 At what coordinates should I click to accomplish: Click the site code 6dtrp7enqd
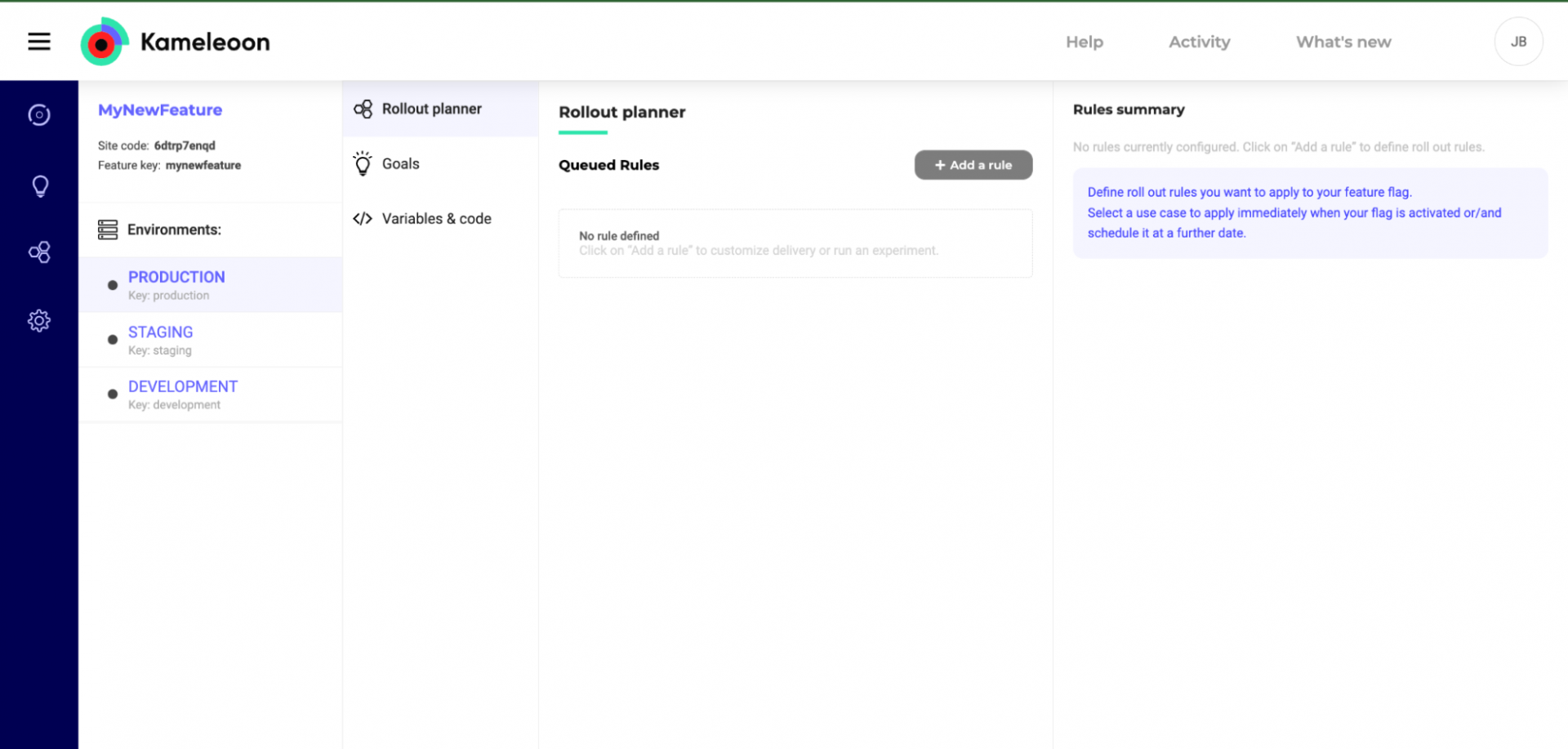(185, 145)
